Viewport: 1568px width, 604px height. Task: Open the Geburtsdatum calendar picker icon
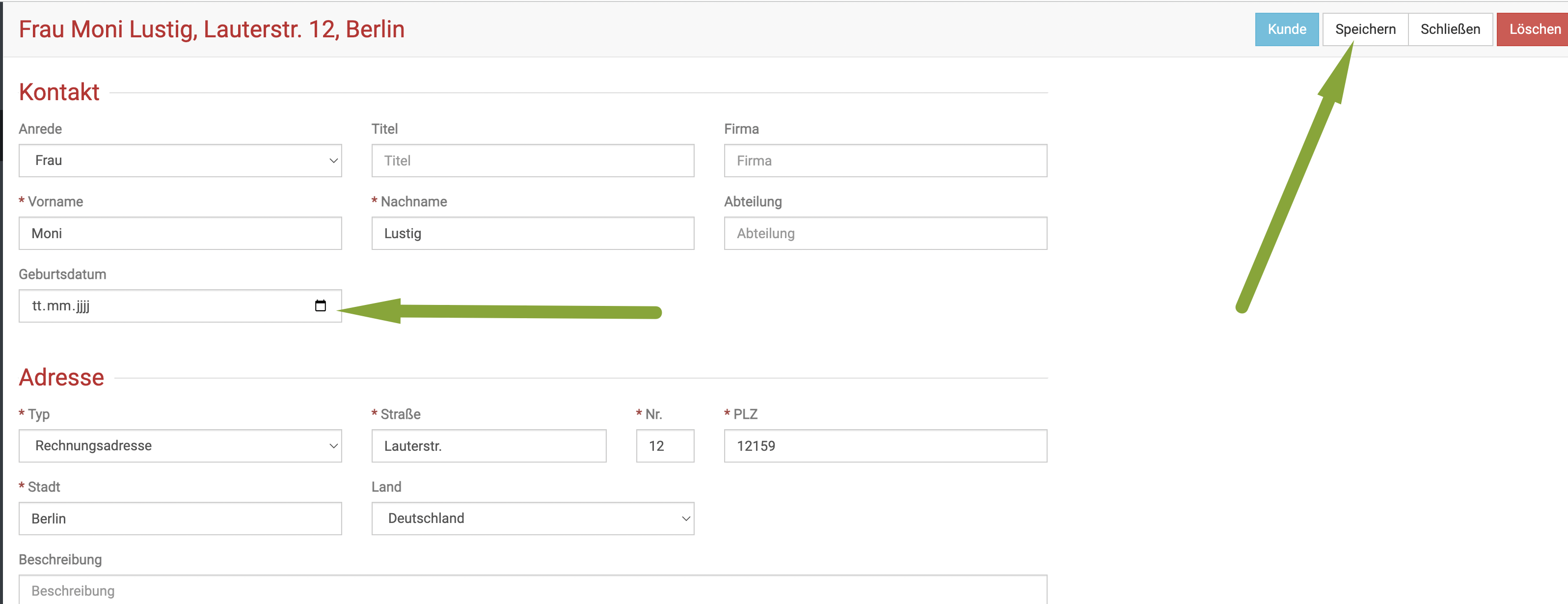click(320, 305)
